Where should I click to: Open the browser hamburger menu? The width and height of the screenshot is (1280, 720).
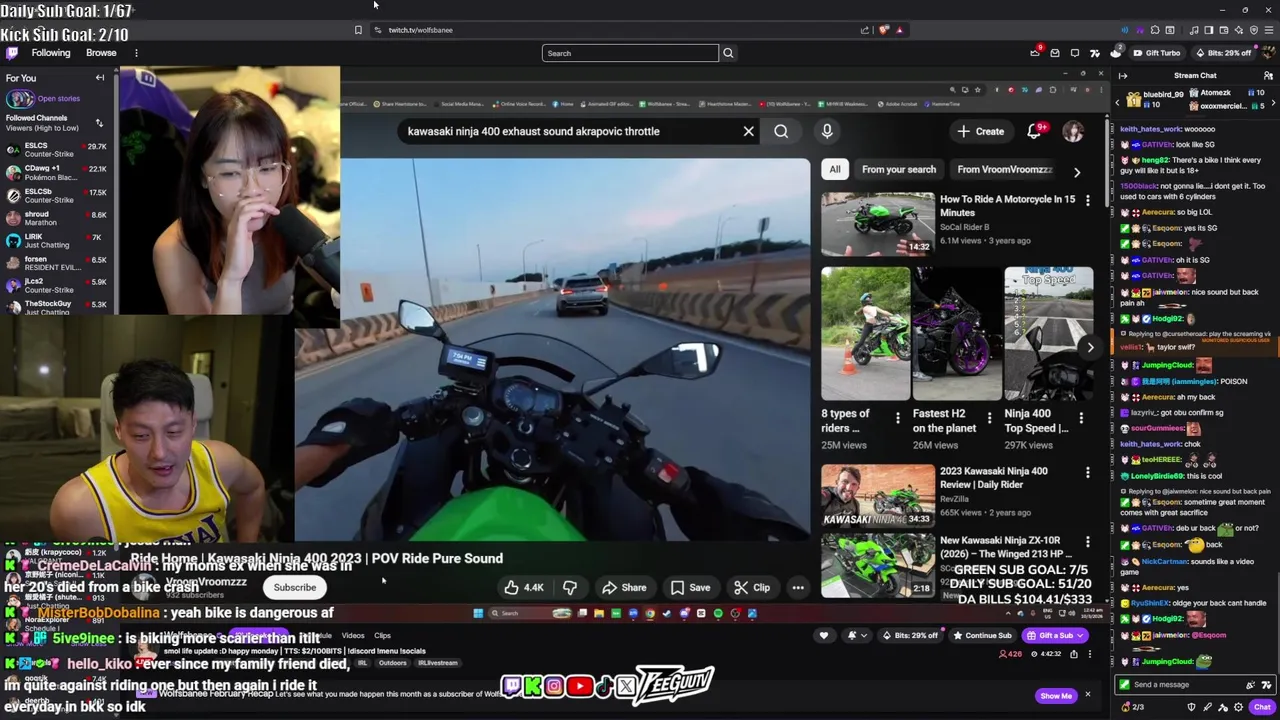(1267, 30)
